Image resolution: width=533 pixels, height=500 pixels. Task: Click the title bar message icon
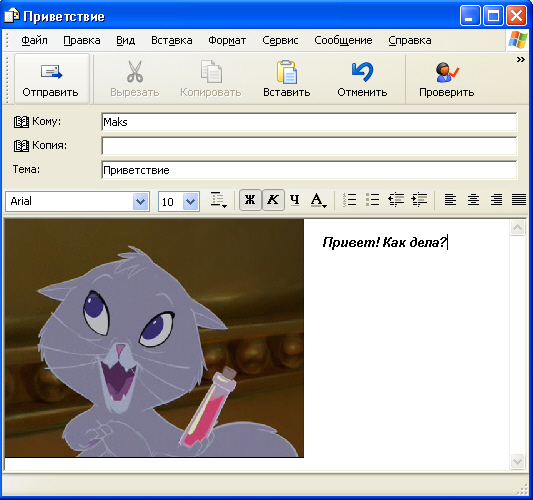pyautogui.click(x=12, y=16)
